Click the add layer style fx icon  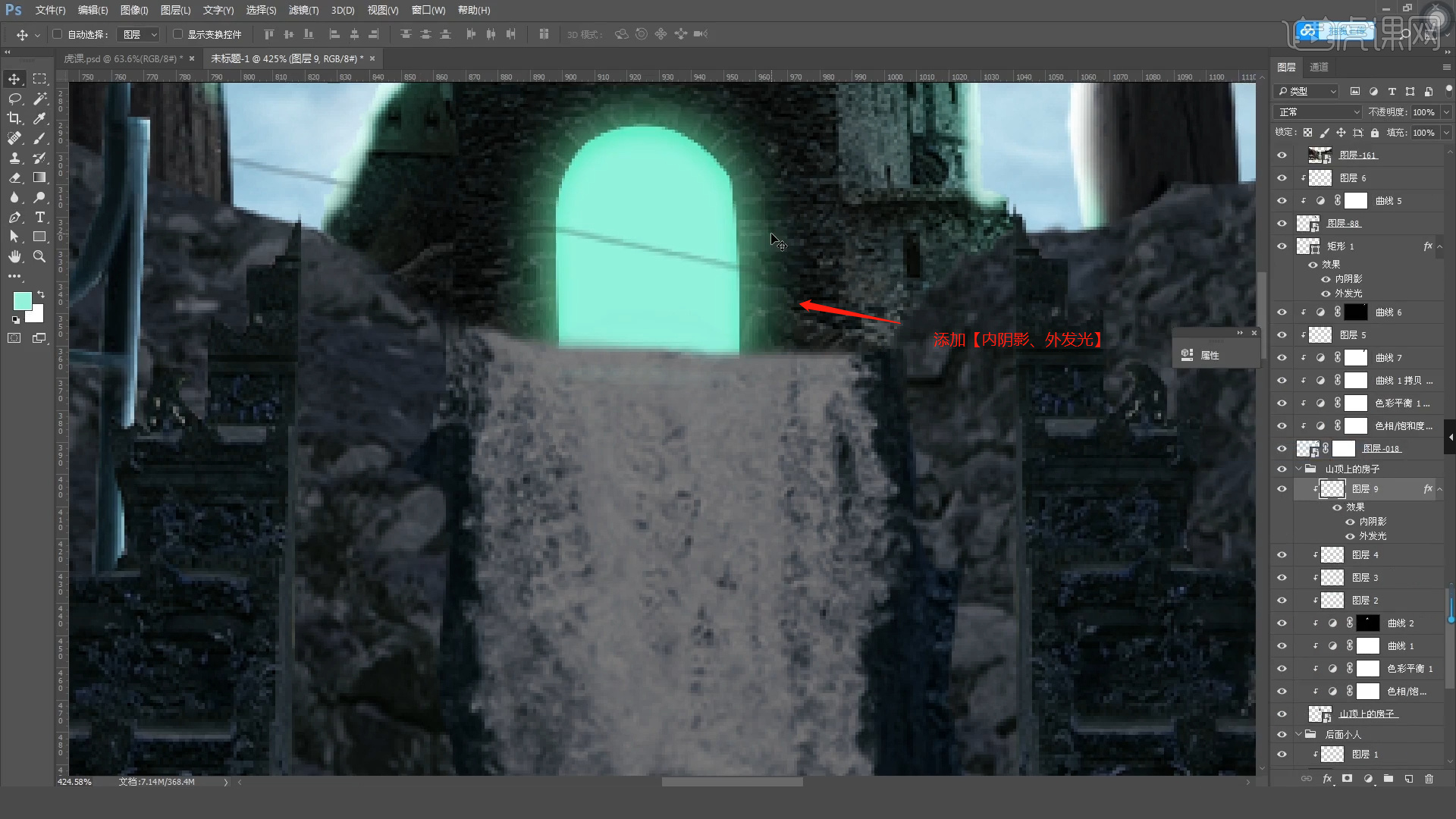click(1327, 779)
